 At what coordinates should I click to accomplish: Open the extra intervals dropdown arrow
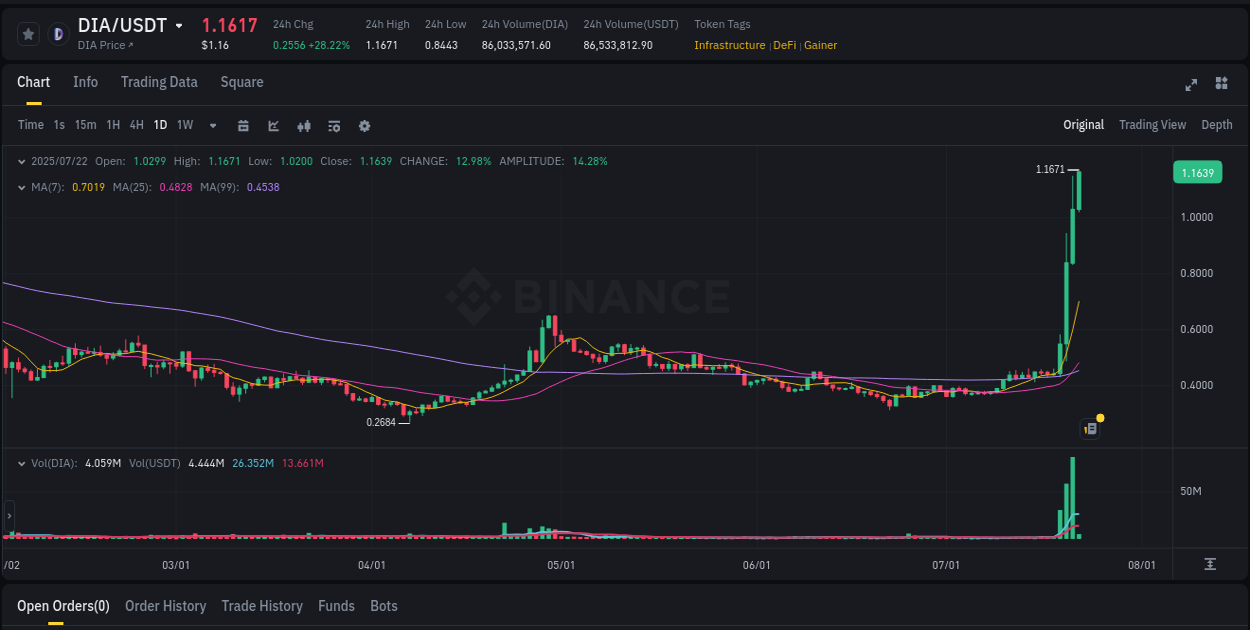point(212,125)
